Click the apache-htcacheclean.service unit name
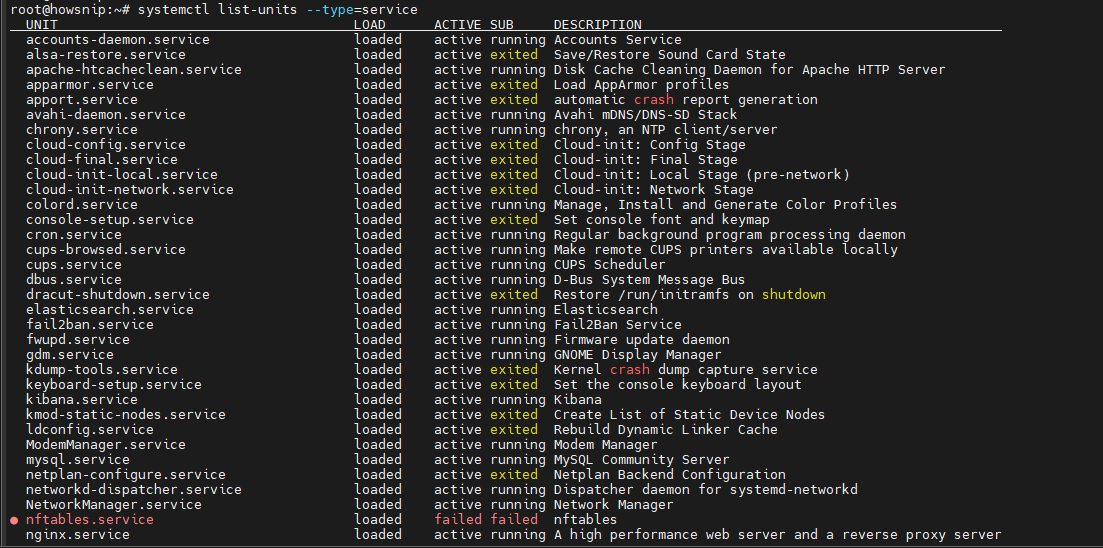 (x=134, y=70)
